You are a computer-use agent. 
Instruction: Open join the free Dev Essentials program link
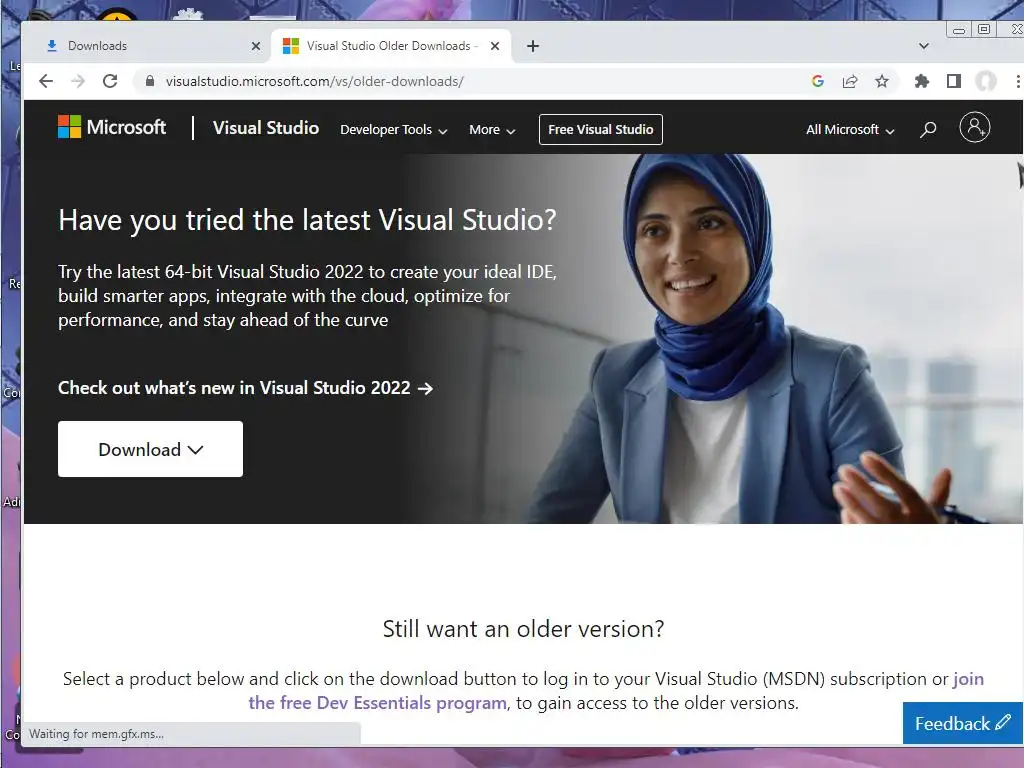616,691
